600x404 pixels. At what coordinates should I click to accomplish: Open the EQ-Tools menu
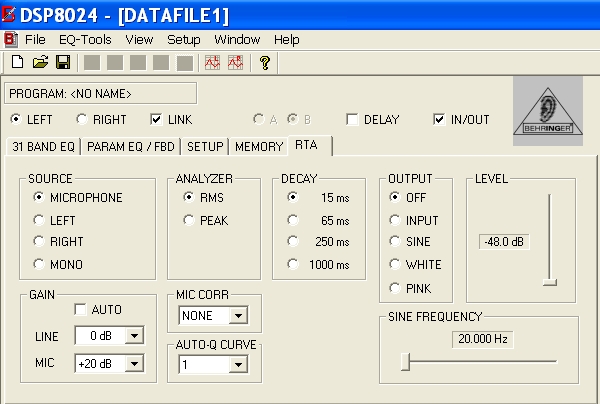click(x=85, y=39)
